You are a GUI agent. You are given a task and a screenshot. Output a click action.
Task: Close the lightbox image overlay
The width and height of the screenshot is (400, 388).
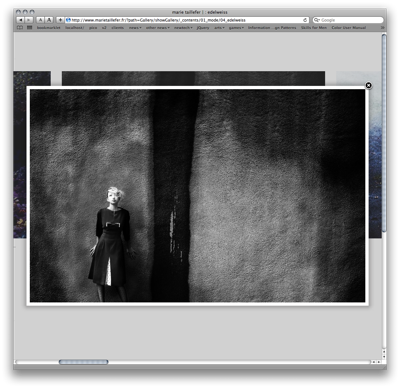tap(368, 85)
